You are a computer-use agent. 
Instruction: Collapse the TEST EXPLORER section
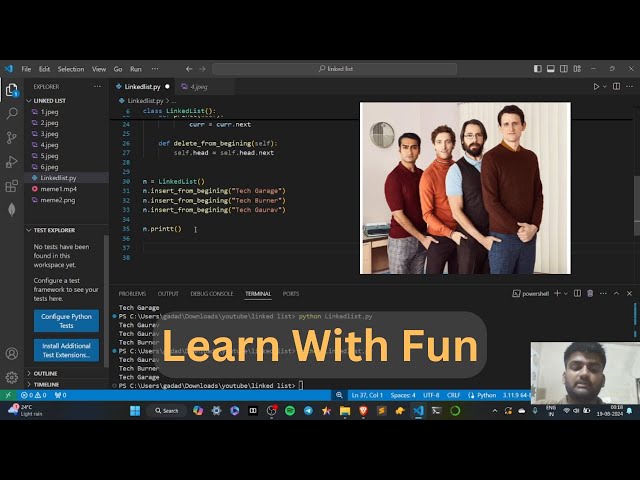pos(54,230)
